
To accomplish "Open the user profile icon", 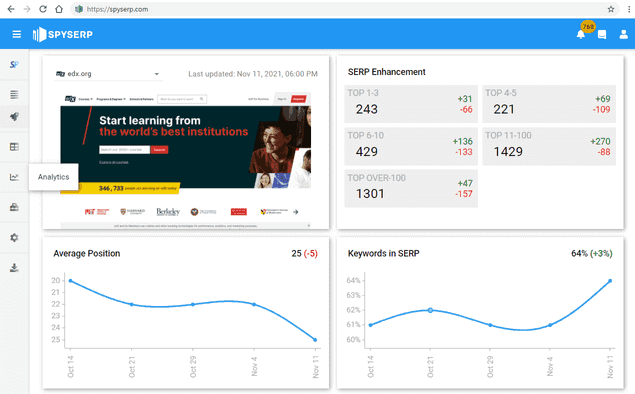I will [624, 34].
